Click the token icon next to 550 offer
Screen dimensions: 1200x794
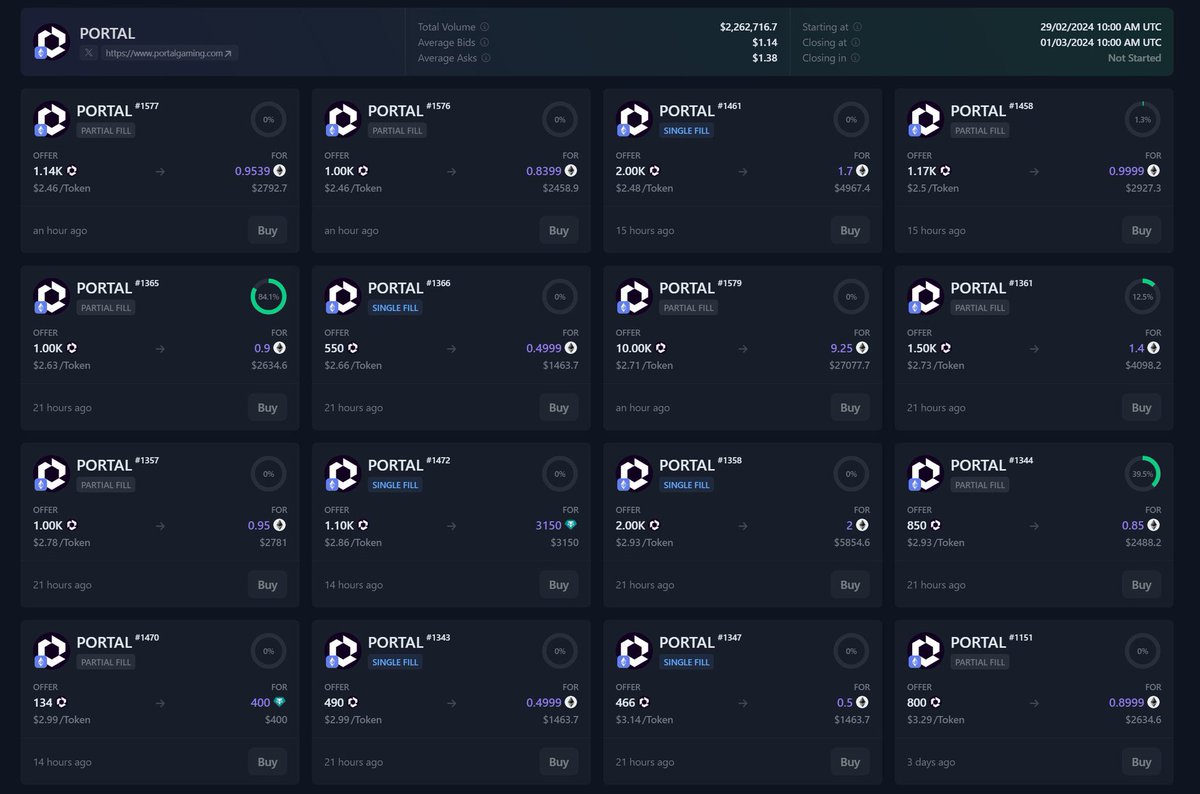click(x=353, y=348)
